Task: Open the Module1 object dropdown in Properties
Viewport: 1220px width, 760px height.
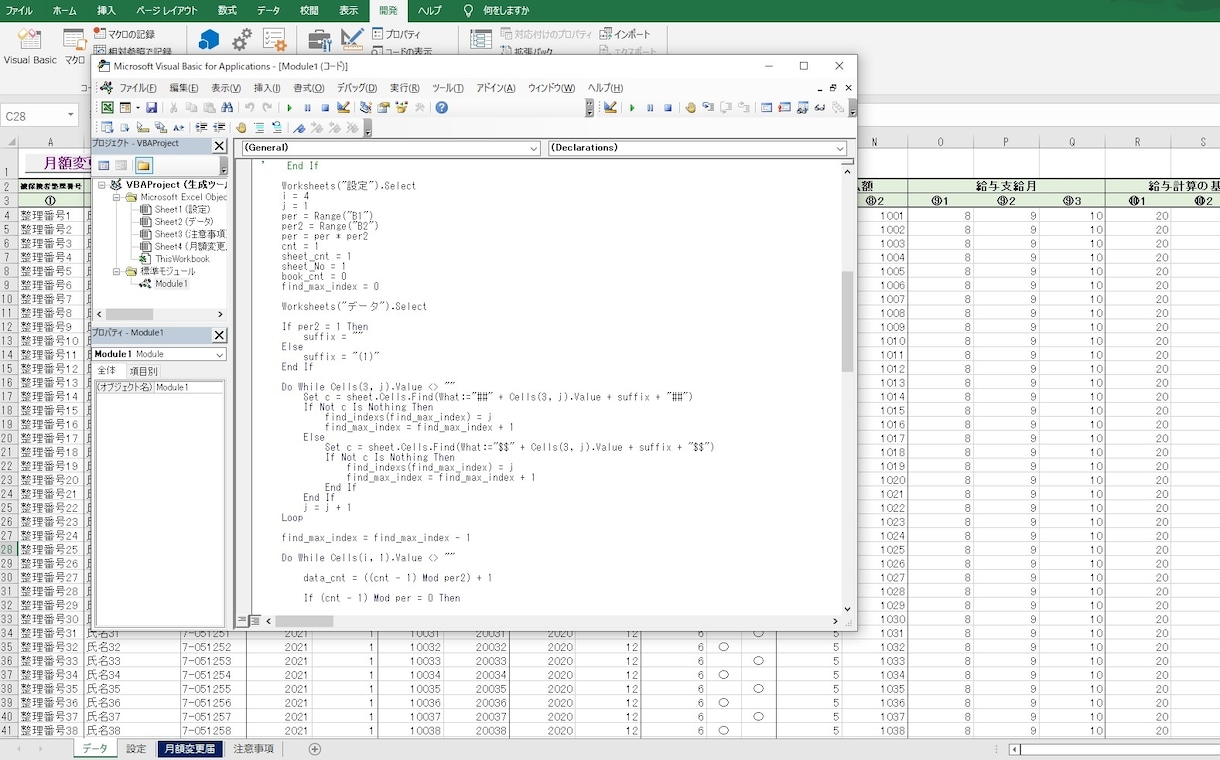Action: click(219, 354)
